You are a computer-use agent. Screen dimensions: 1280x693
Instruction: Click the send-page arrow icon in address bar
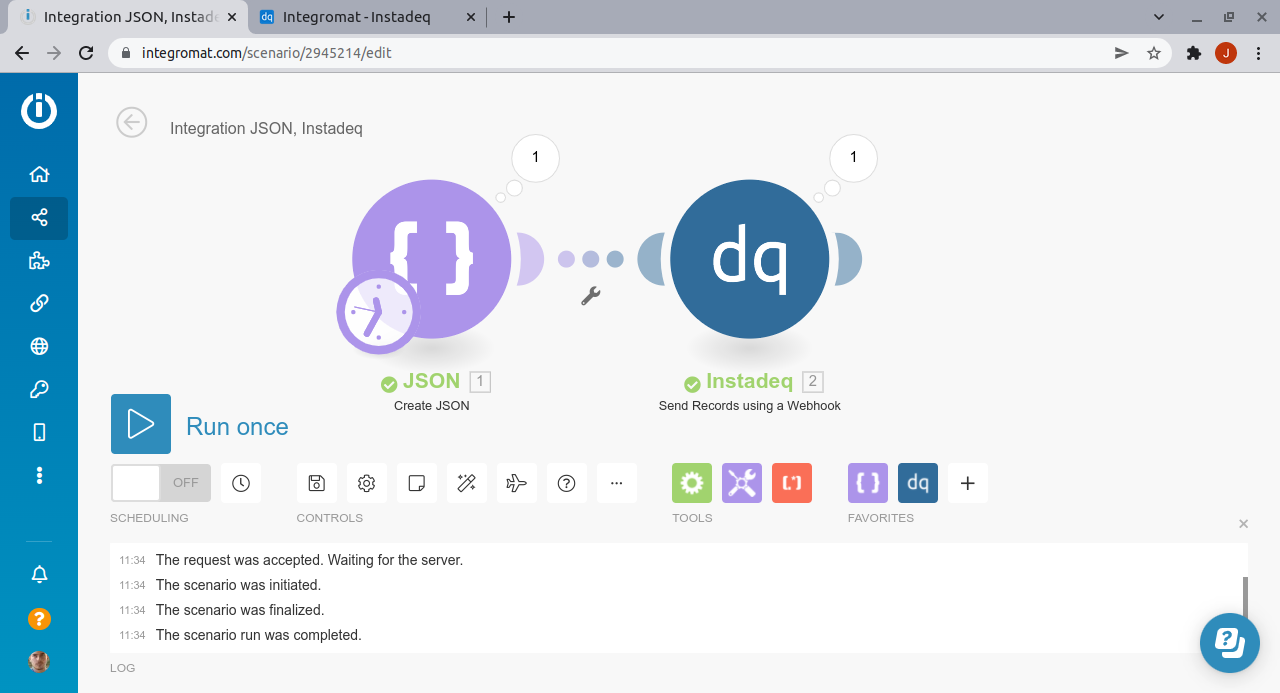[1121, 53]
